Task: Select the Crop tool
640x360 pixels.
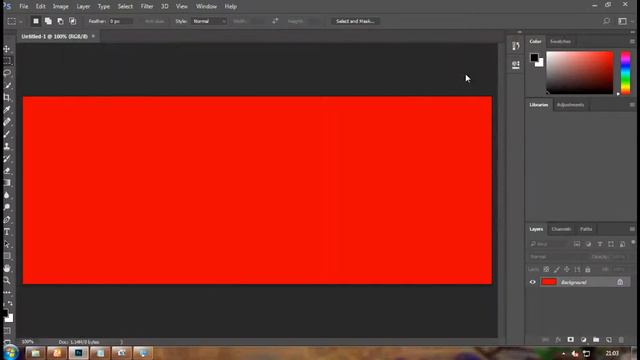Action: 7,98
